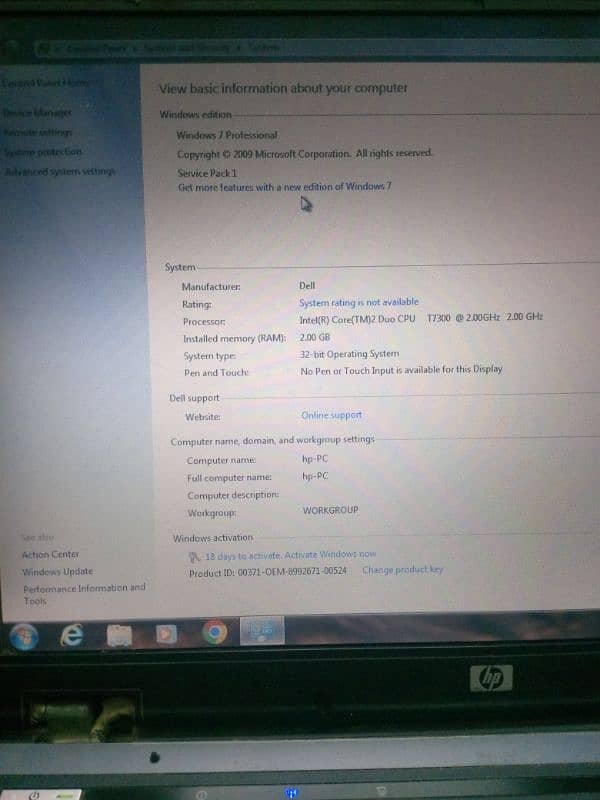Viewport: 600px width, 800px height.
Task: Open Windows Explorer from the taskbar
Action: (120, 634)
